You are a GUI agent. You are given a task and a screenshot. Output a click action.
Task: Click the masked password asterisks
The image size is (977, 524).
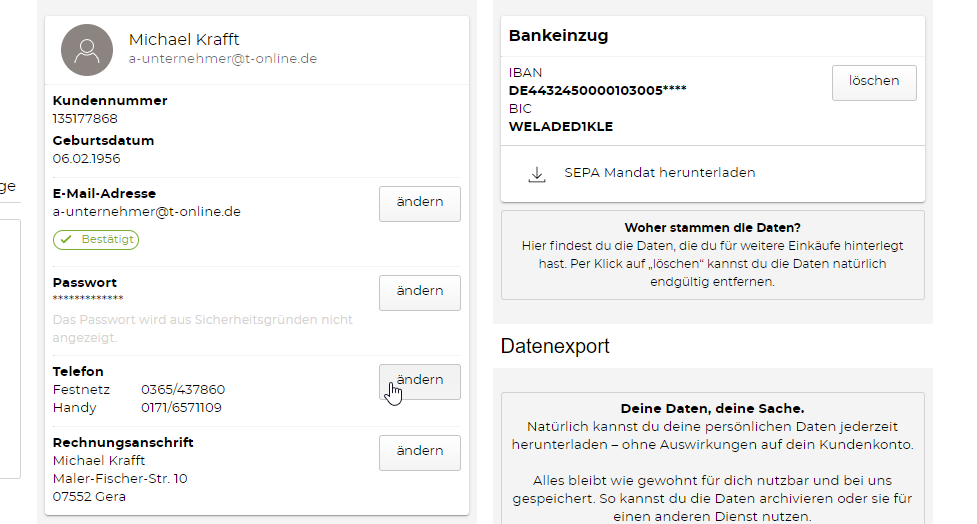pos(88,299)
